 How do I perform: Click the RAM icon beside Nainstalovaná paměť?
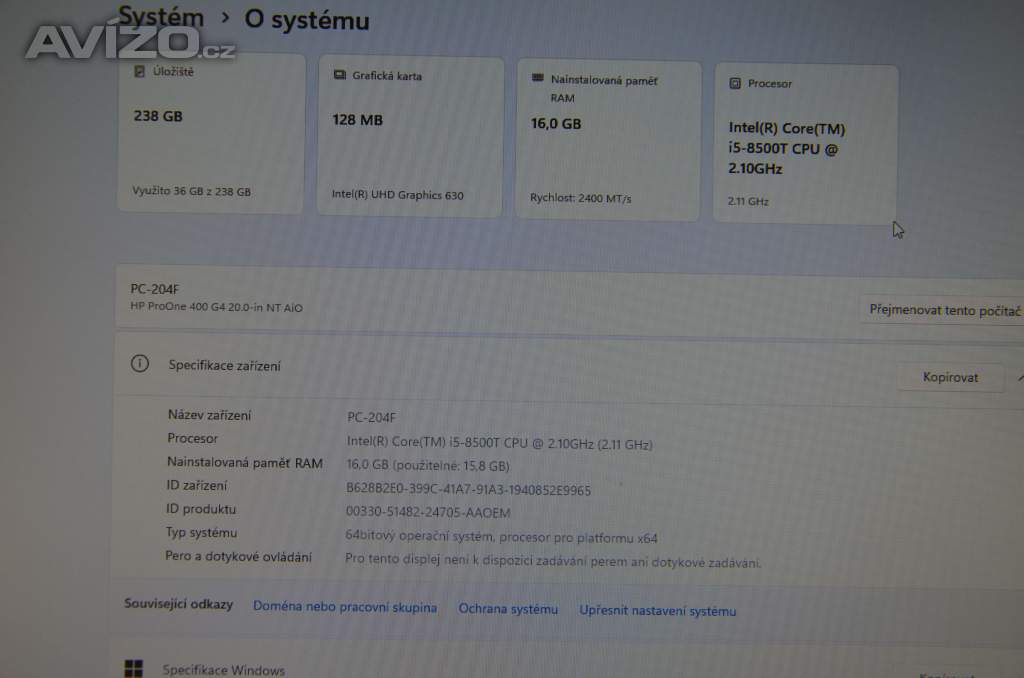[x=537, y=80]
